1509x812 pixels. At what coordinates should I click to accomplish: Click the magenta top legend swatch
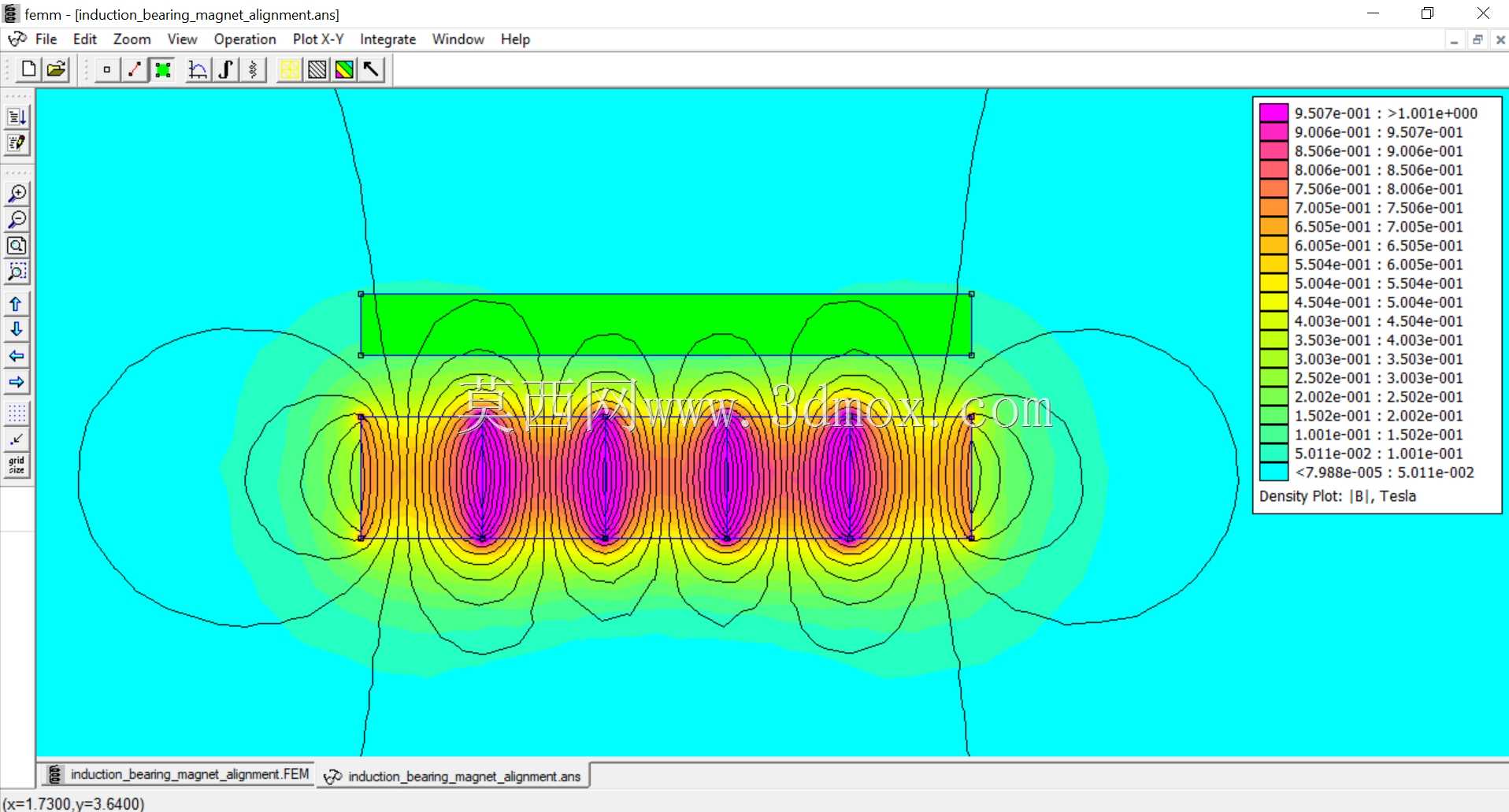(1274, 113)
